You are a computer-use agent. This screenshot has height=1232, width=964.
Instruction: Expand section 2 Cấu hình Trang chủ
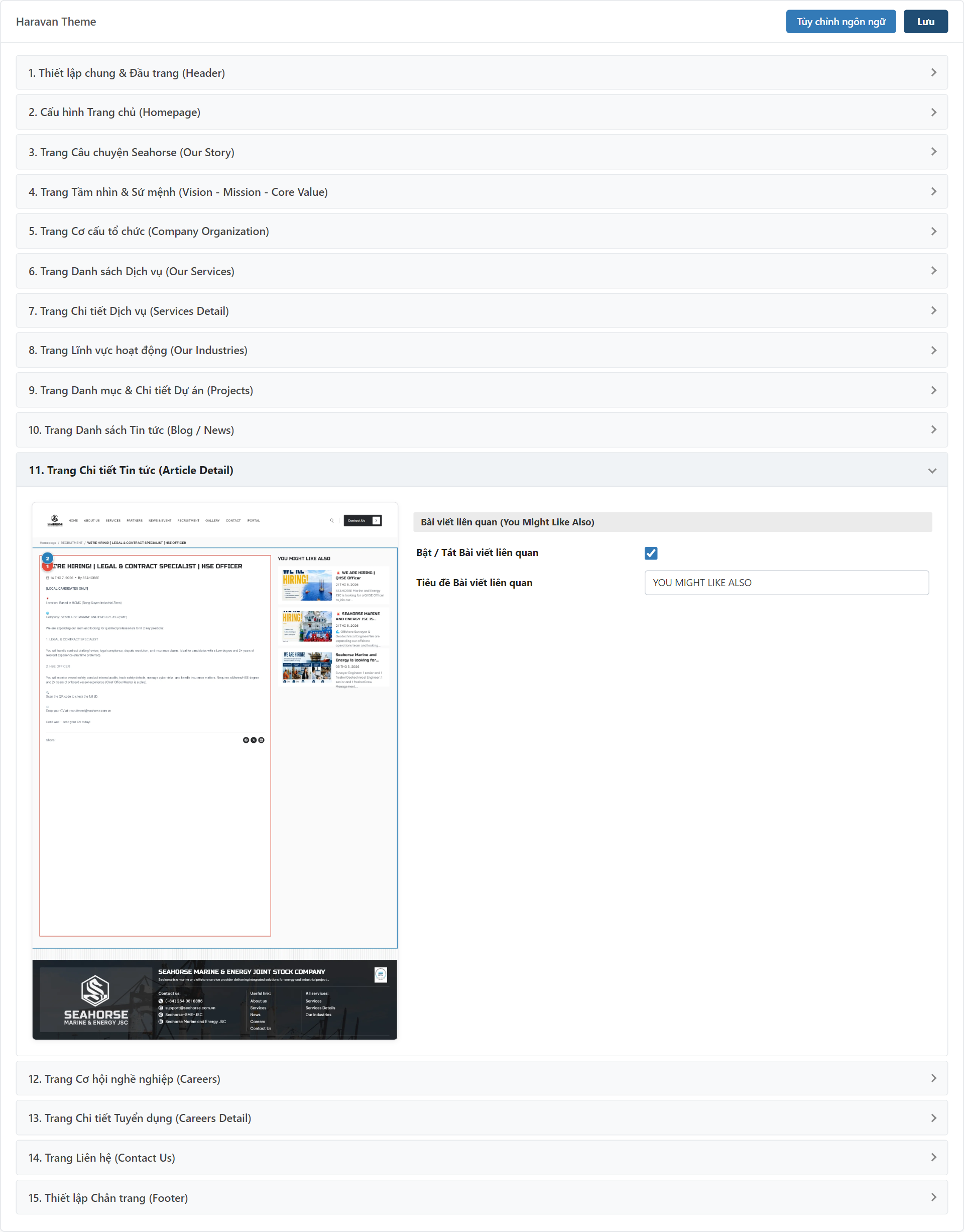click(481, 113)
